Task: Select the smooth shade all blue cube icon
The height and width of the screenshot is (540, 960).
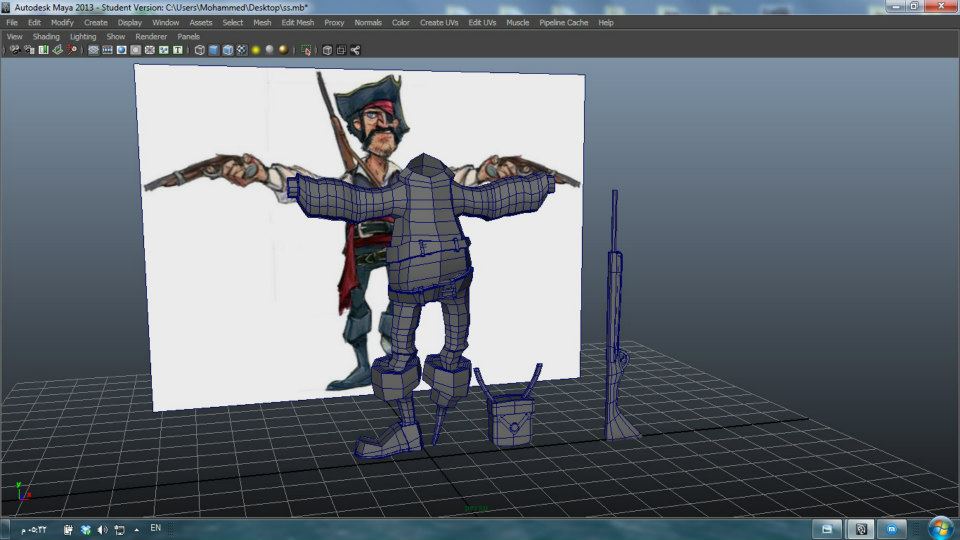Action: (x=213, y=50)
